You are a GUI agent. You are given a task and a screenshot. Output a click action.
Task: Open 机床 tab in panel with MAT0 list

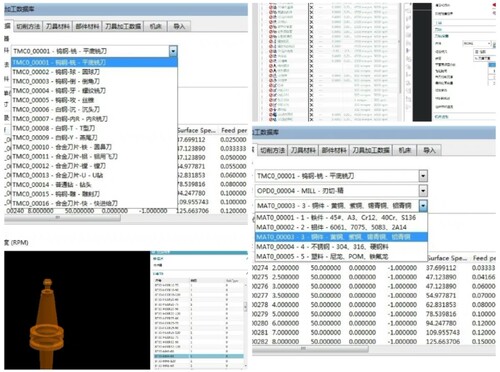click(404, 150)
